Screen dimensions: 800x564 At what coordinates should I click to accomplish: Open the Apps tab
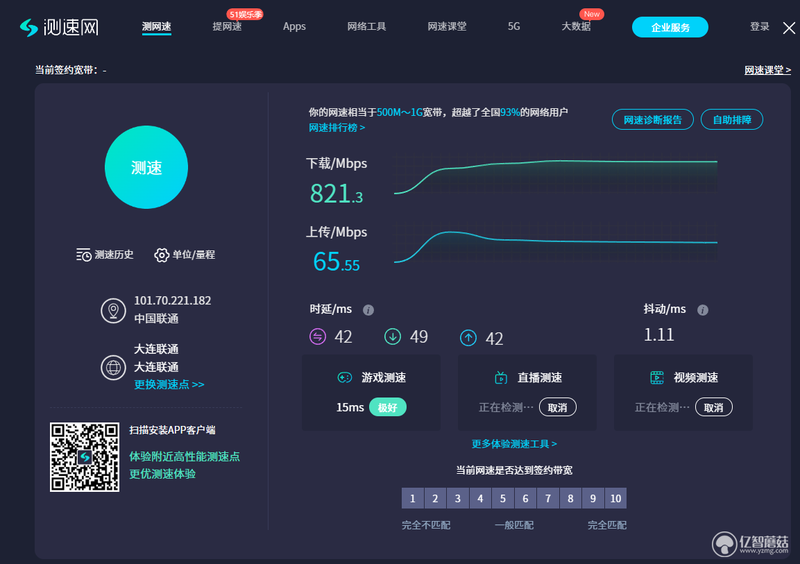tap(294, 27)
